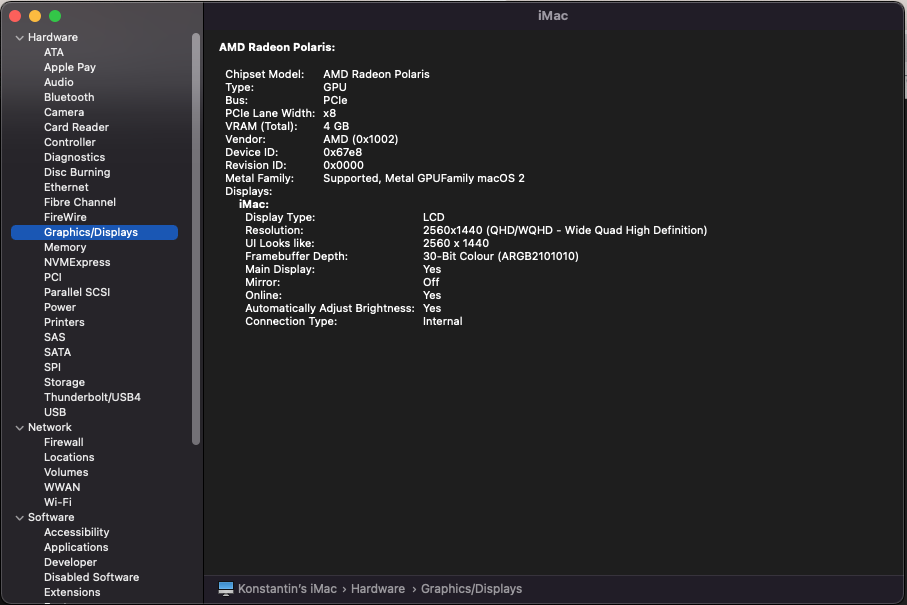Open SAS hardware entry
This screenshot has width=907, height=605.
54,338
